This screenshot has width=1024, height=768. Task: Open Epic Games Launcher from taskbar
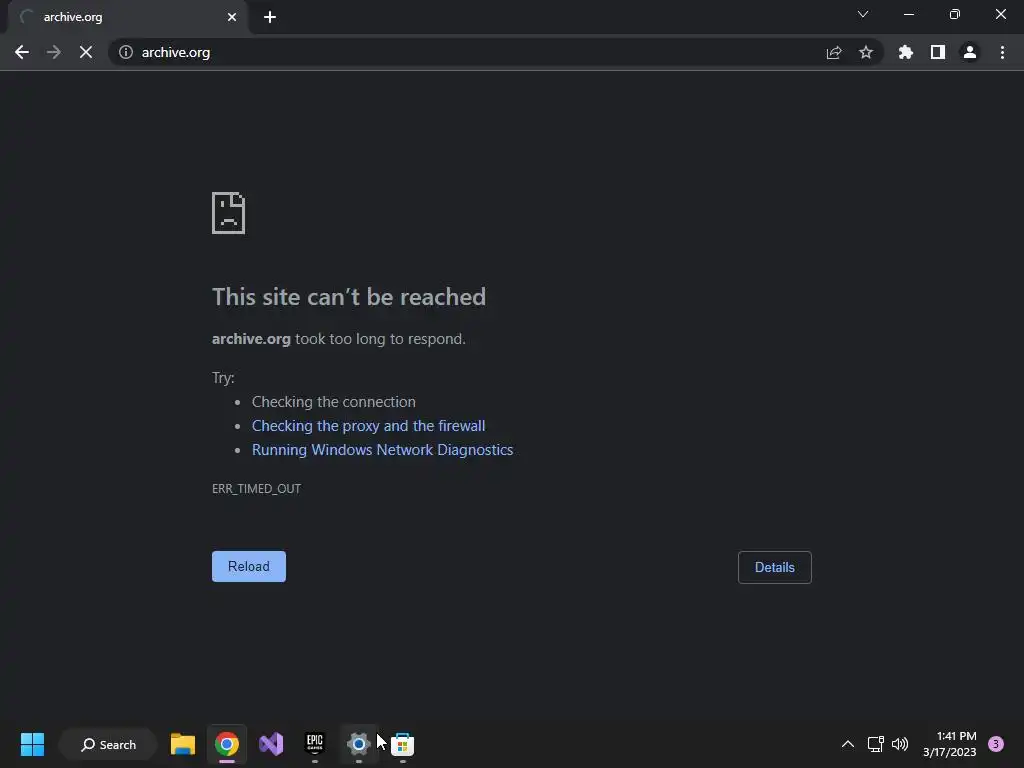(x=315, y=744)
